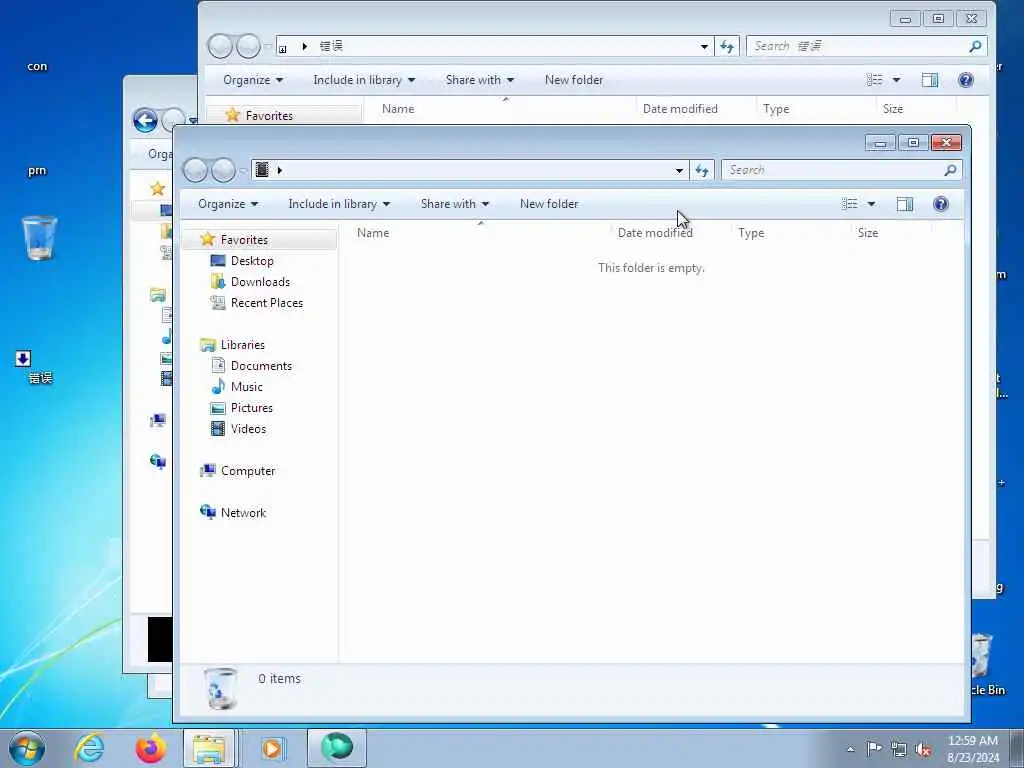Open the Start menu orb
Screen dimensions: 1024x768
pos(27,748)
